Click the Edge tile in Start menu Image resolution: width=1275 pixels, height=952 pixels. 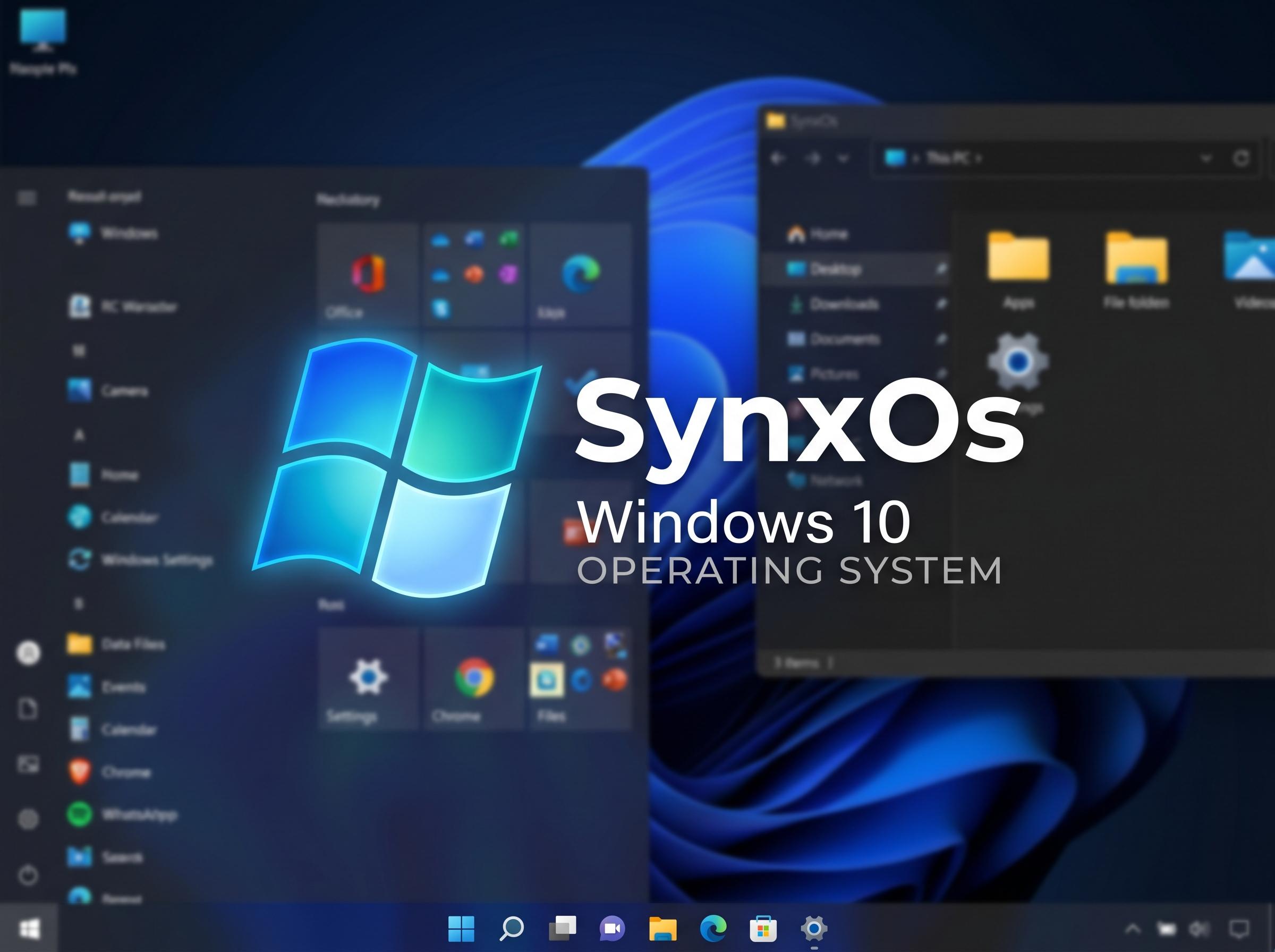(x=581, y=276)
